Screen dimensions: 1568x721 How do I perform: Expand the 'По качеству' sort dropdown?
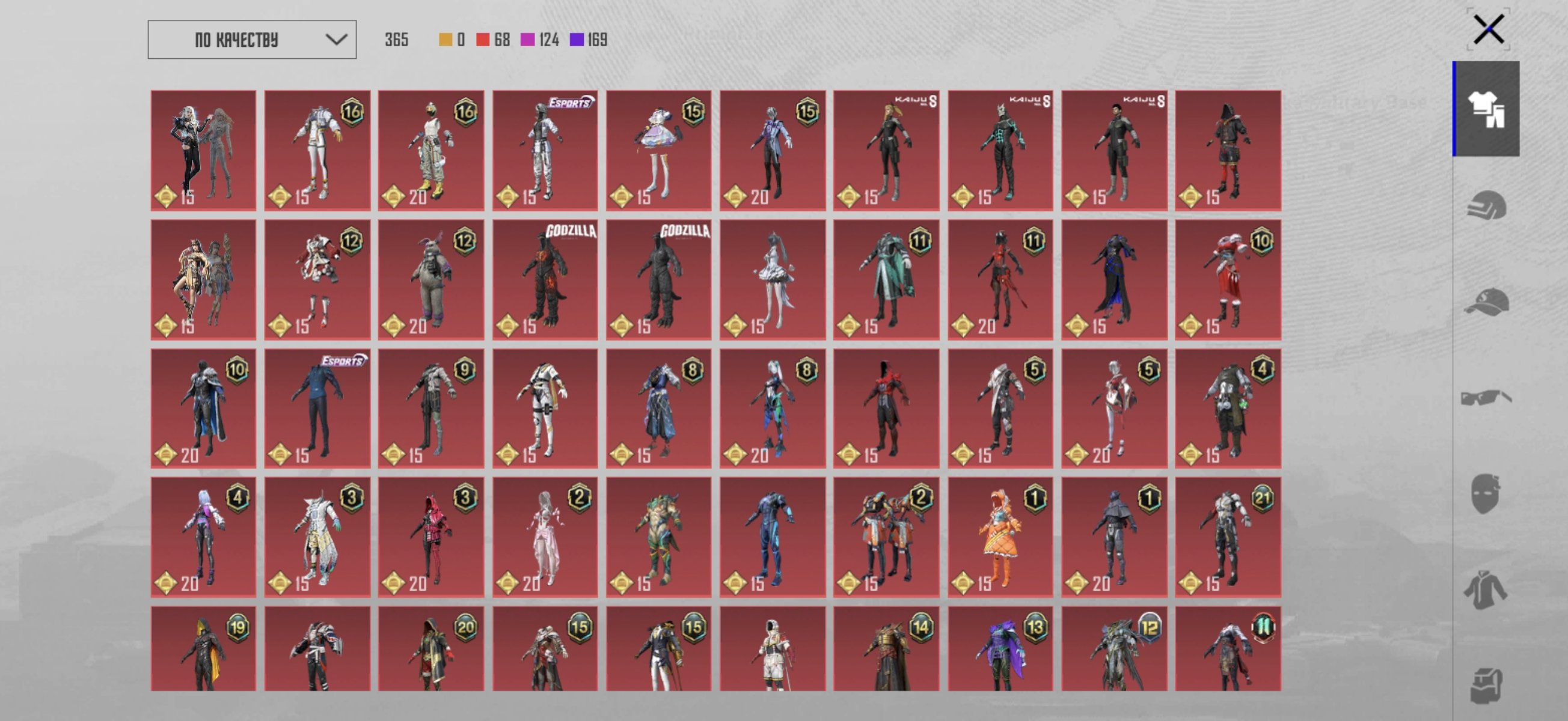point(251,40)
